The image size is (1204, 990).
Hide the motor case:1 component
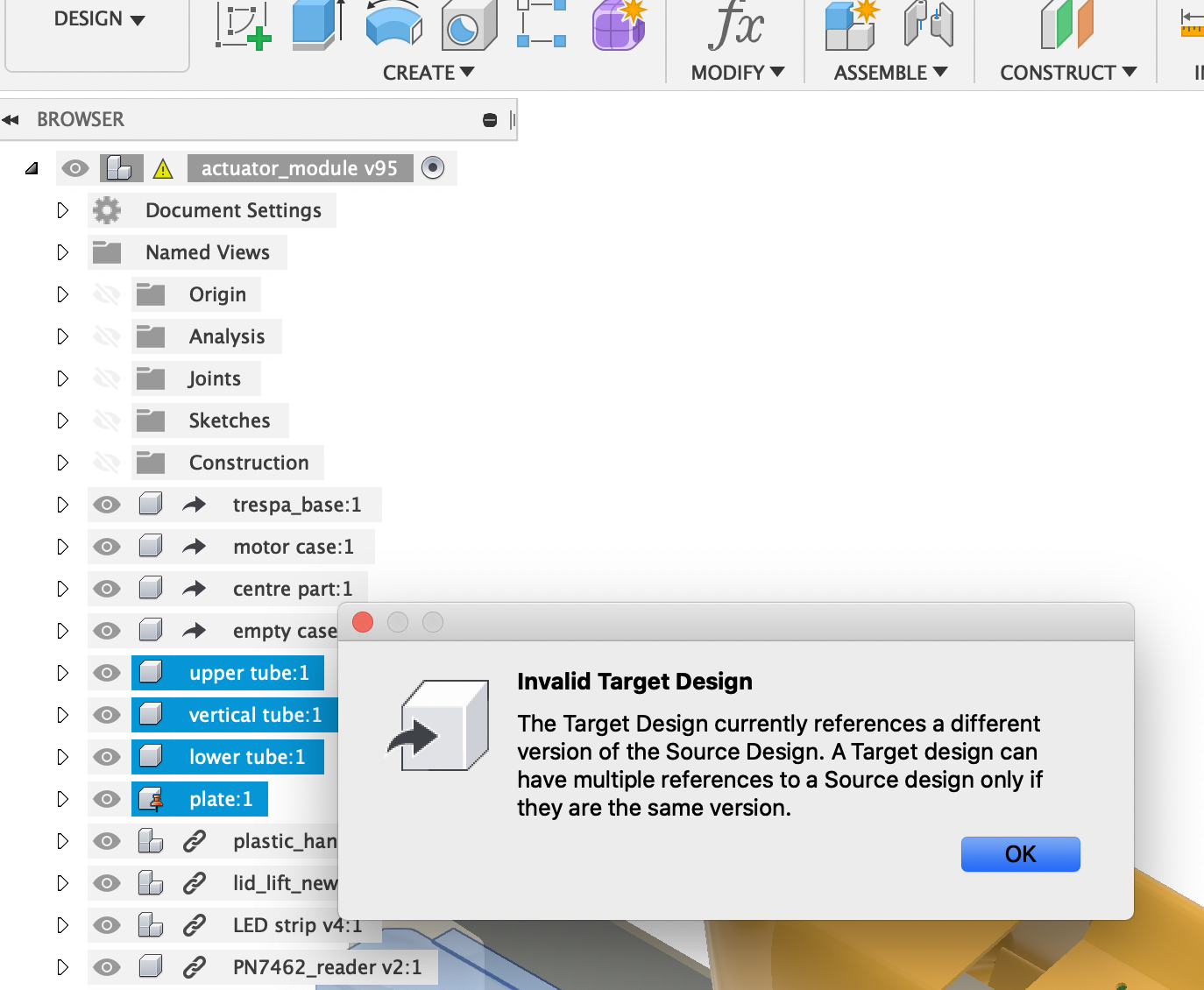pos(107,547)
